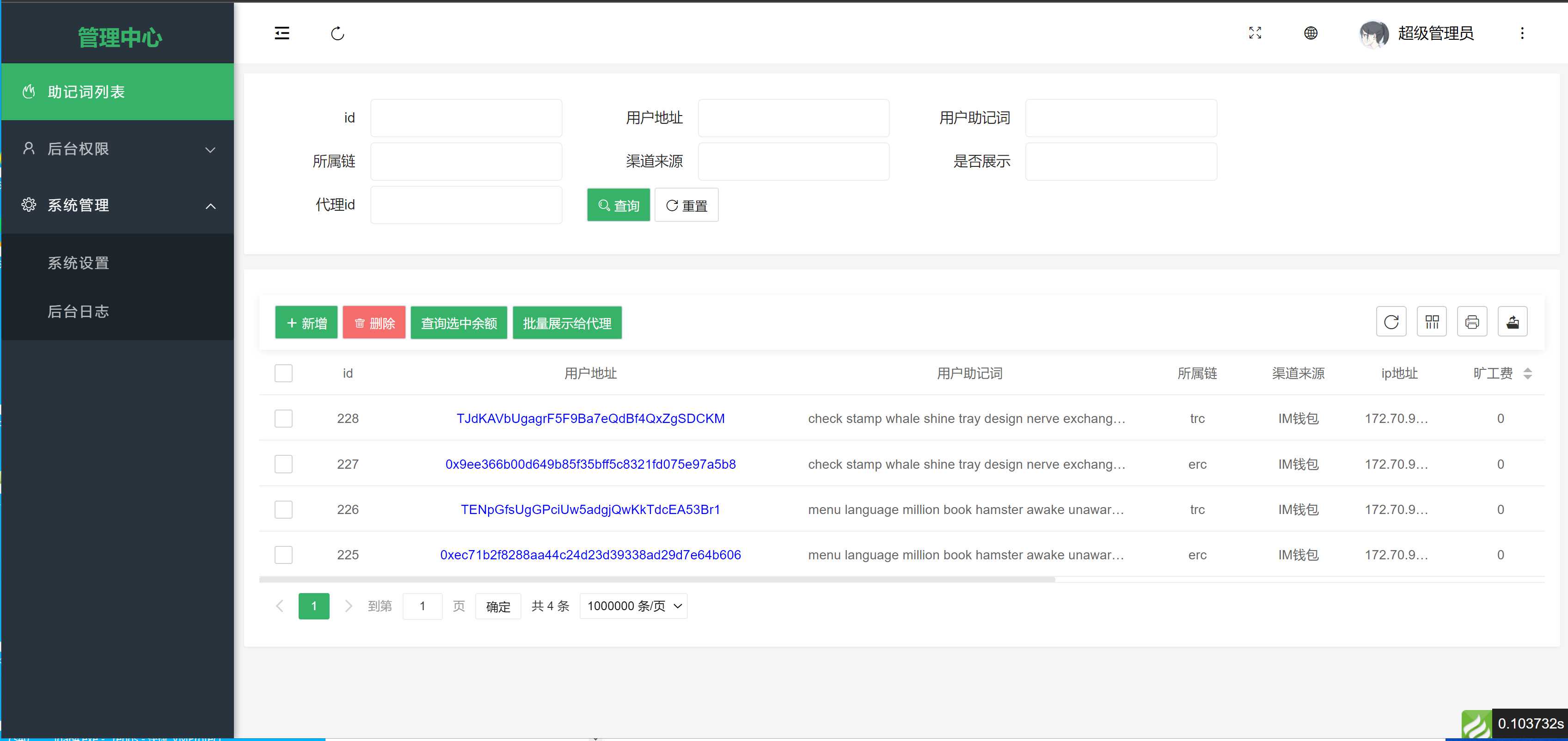The image size is (1568, 741).
Task: Click the 确定 page jump button
Action: (x=498, y=606)
